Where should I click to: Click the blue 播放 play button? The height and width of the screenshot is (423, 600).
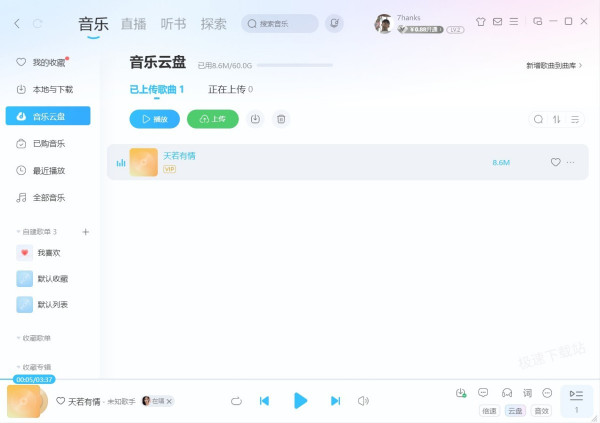(155, 119)
